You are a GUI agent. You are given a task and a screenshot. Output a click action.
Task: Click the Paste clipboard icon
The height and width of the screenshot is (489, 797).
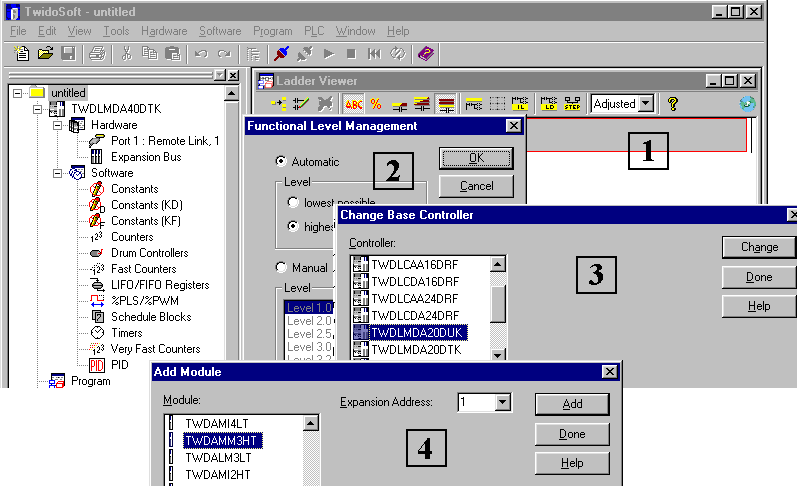[173, 53]
